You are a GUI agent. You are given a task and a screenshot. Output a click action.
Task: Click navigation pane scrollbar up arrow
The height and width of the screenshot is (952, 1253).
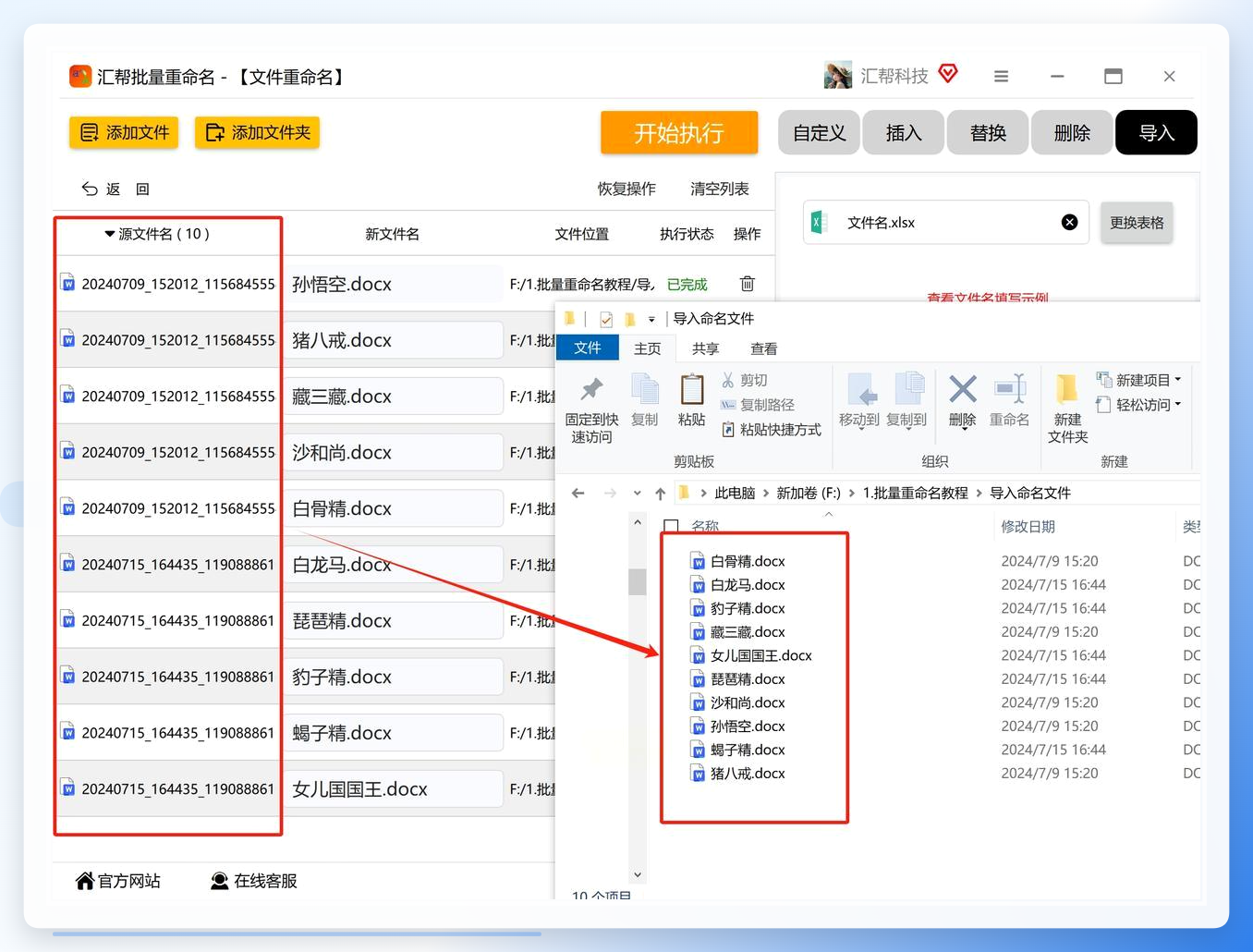tap(638, 523)
